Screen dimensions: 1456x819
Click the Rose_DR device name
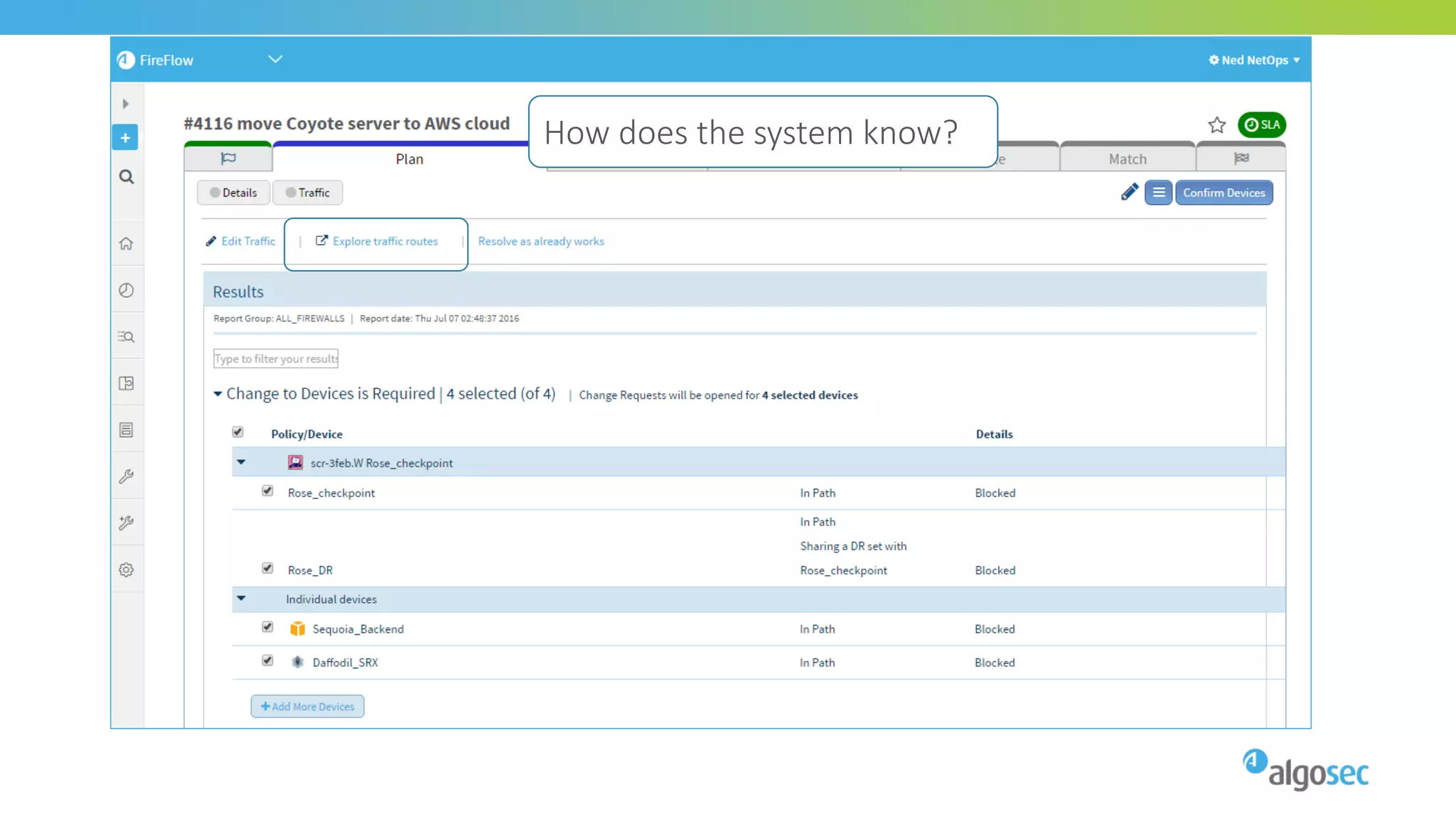click(x=310, y=570)
